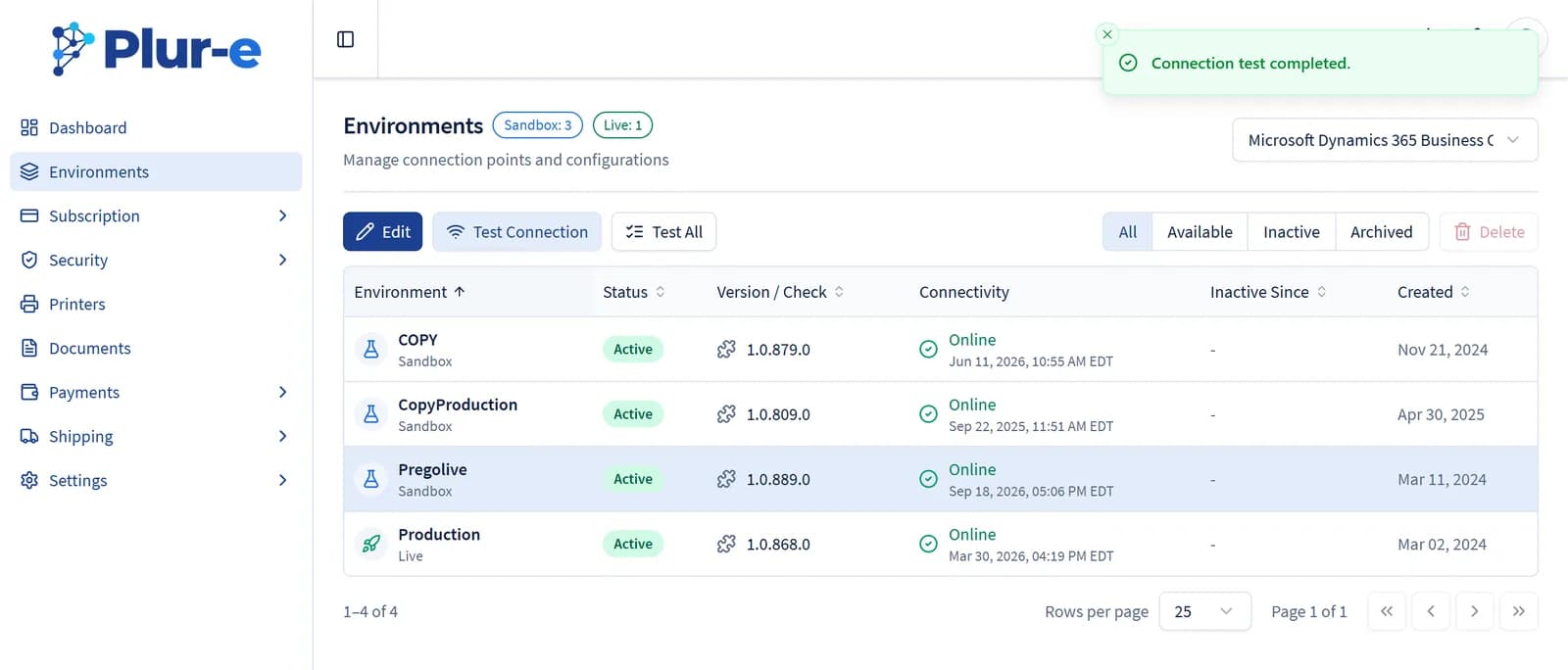Filter by Available environments
Image resolution: width=1568 pixels, height=670 pixels.
(x=1200, y=232)
